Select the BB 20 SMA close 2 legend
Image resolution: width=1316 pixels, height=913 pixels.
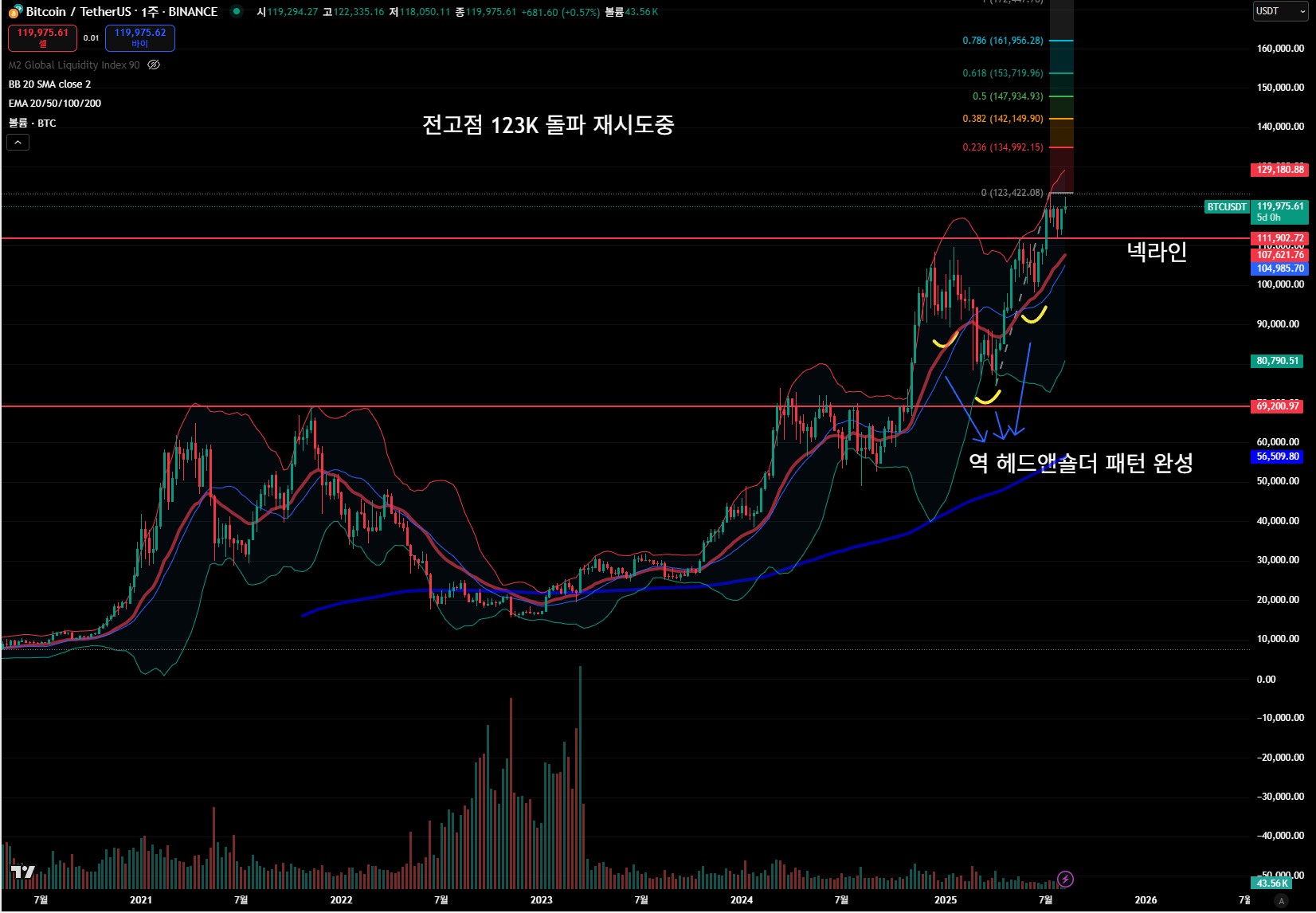[49, 84]
